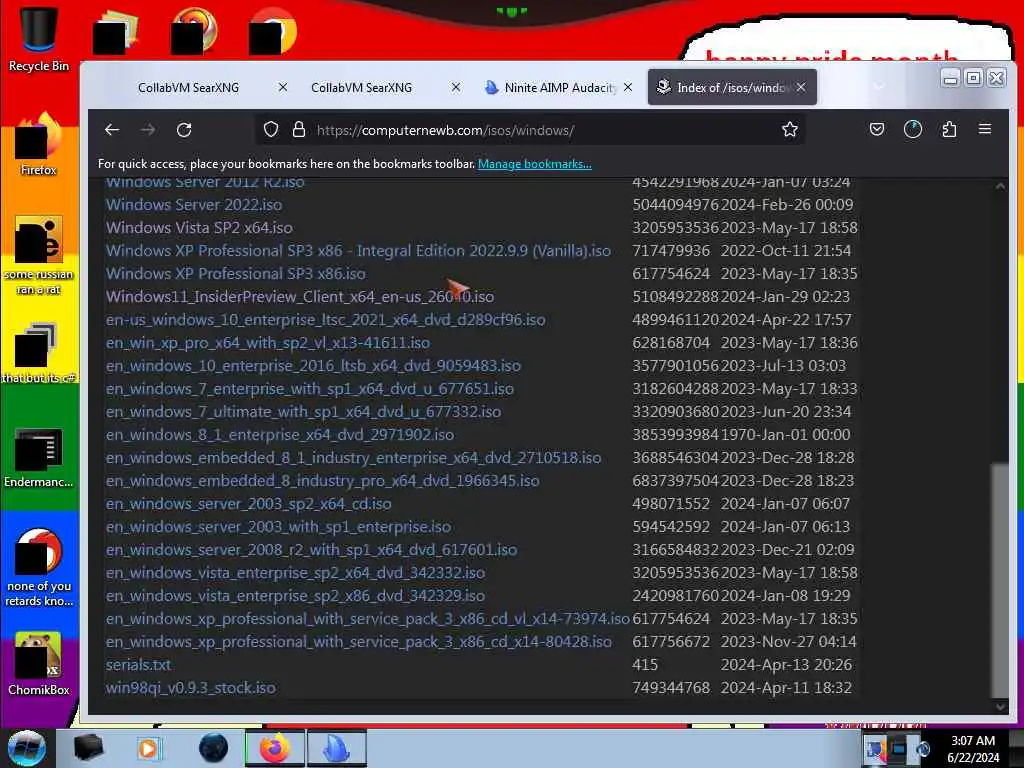Open the Extensions puzzle piece icon
This screenshot has width=1024, height=768.
tap(949, 129)
